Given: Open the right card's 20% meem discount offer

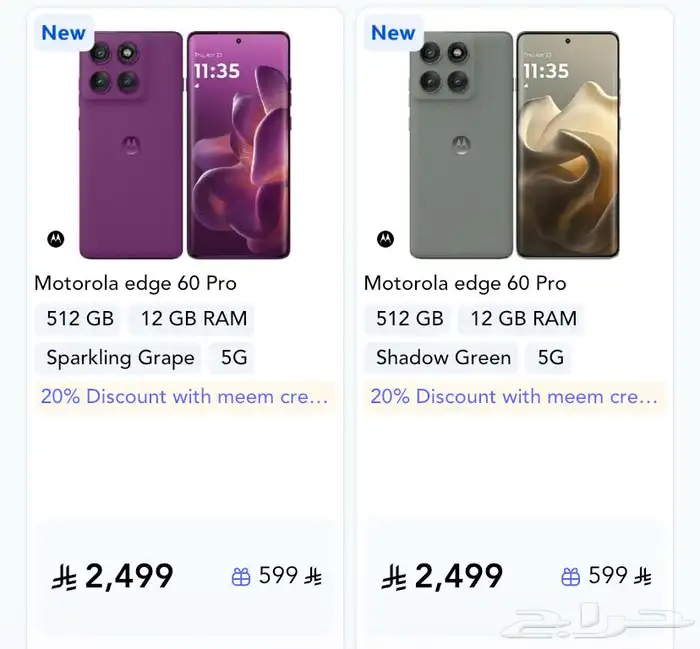Looking at the screenshot, I should coord(514,397).
